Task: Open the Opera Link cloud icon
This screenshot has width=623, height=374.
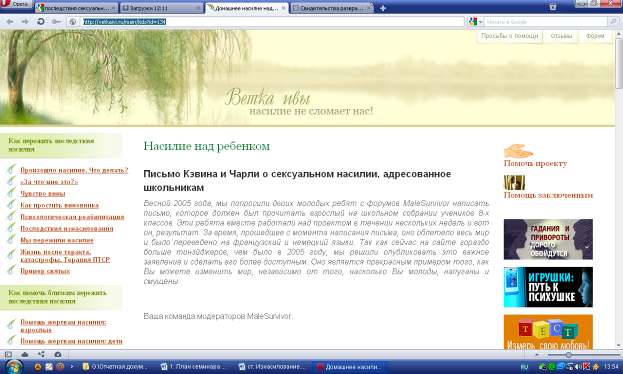Action: (x=25, y=354)
